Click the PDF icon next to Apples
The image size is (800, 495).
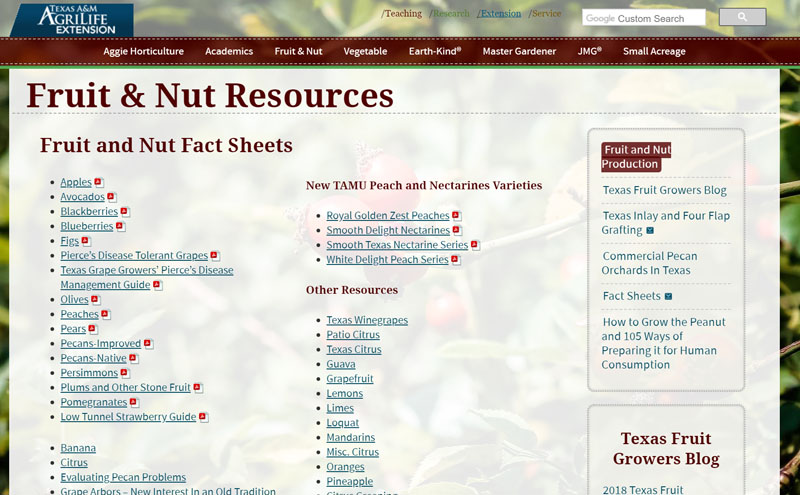[x=98, y=182]
